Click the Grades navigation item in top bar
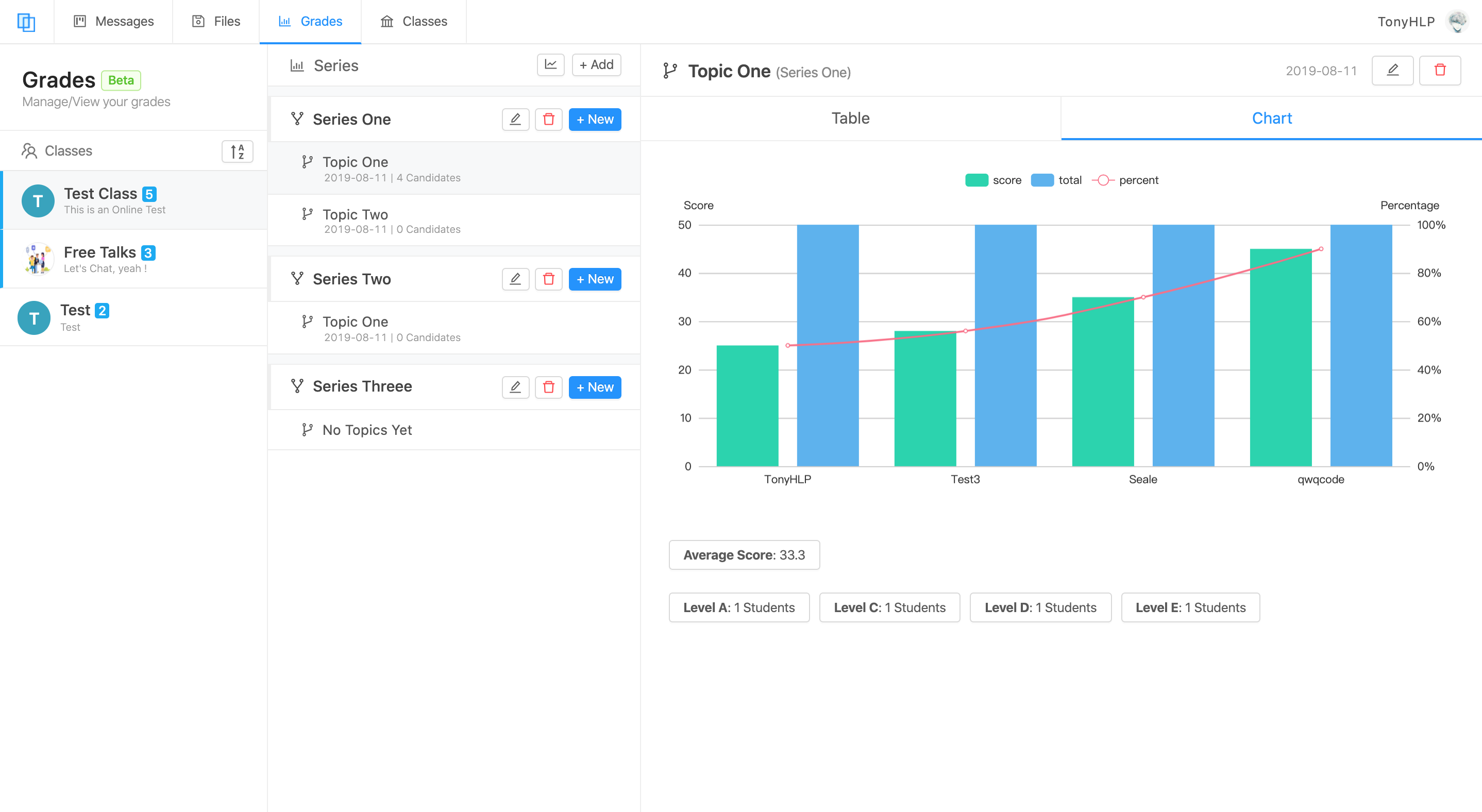1482x812 pixels. tap(321, 22)
